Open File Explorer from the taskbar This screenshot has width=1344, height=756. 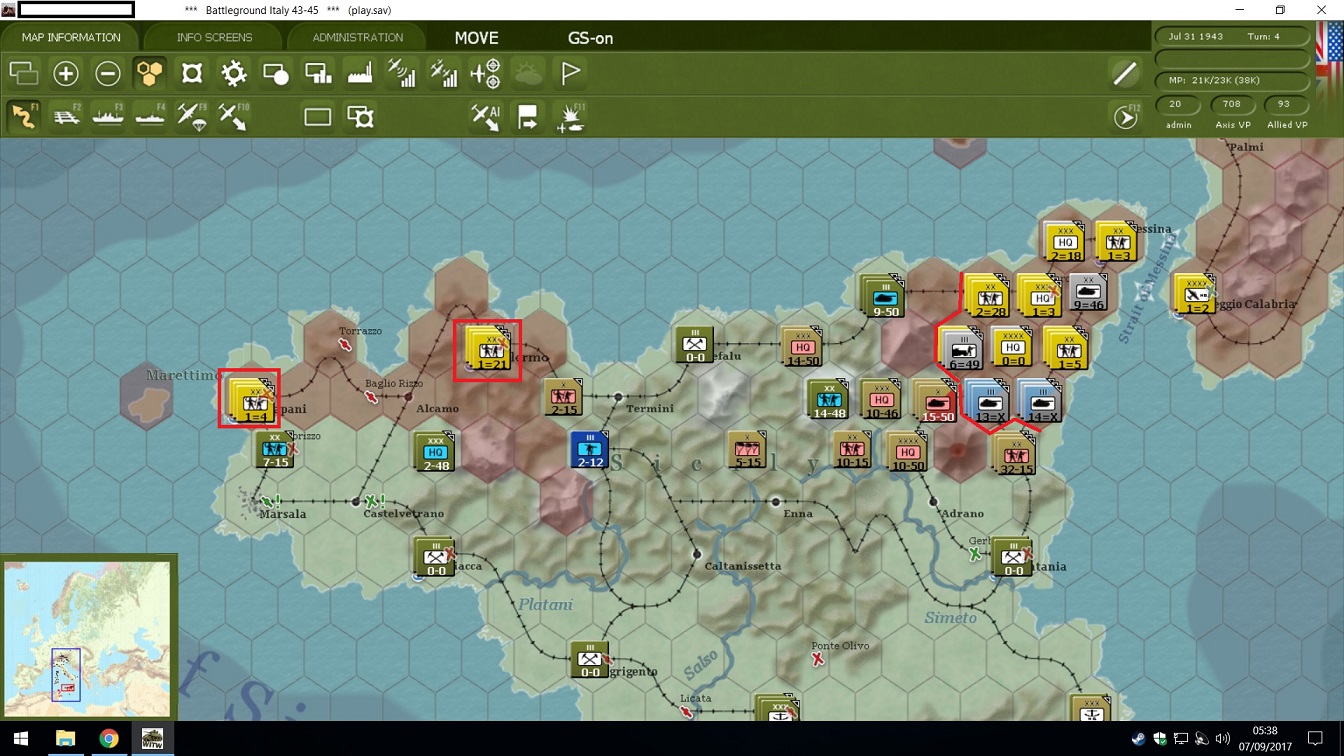pos(65,739)
